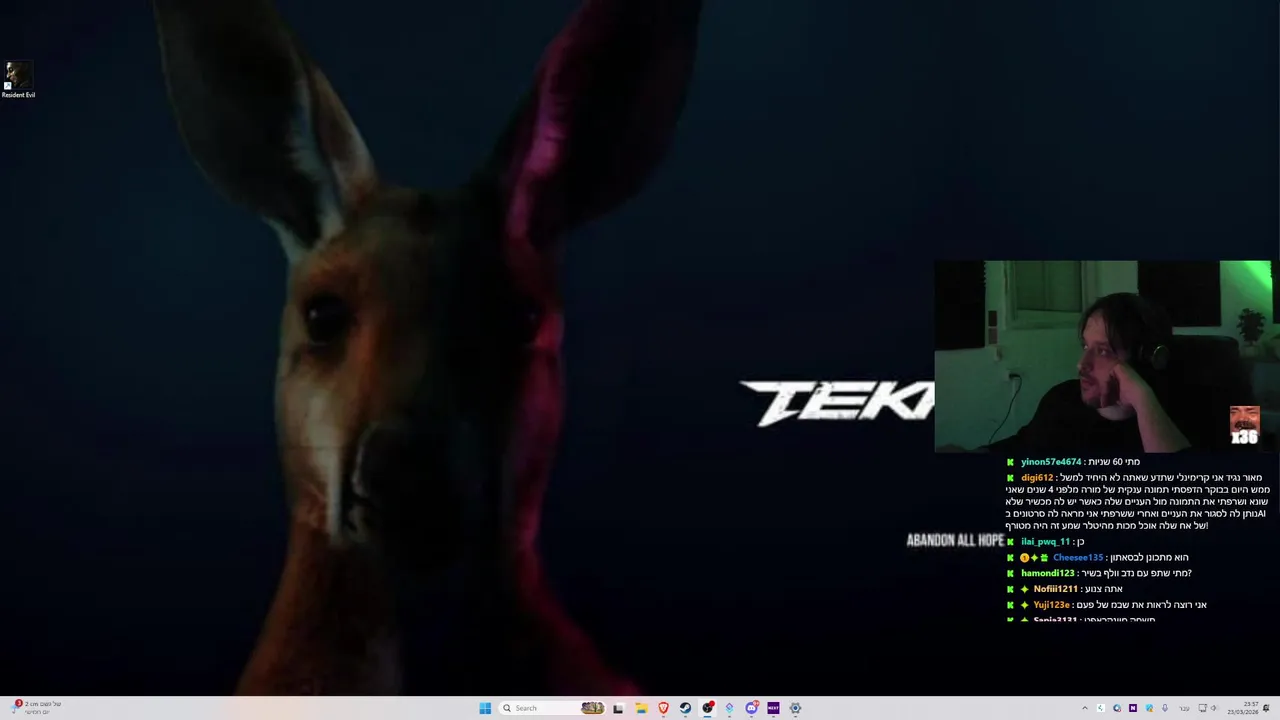Expand the hidden system tray icons
The height and width of the screenshot is (720, 1280).
(1085, 708)
